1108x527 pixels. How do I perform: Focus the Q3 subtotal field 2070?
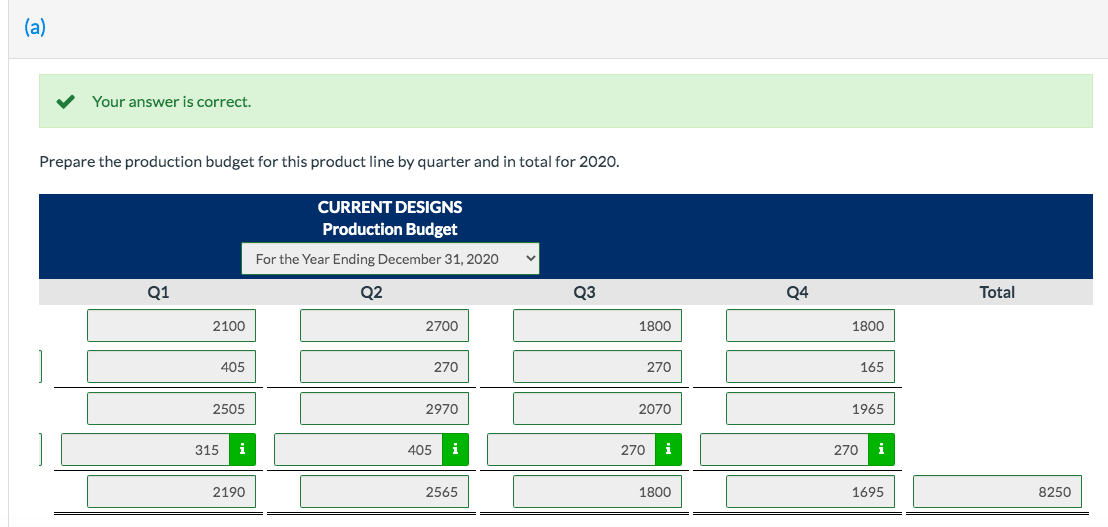pyautogui.click(x=598, y=408)
